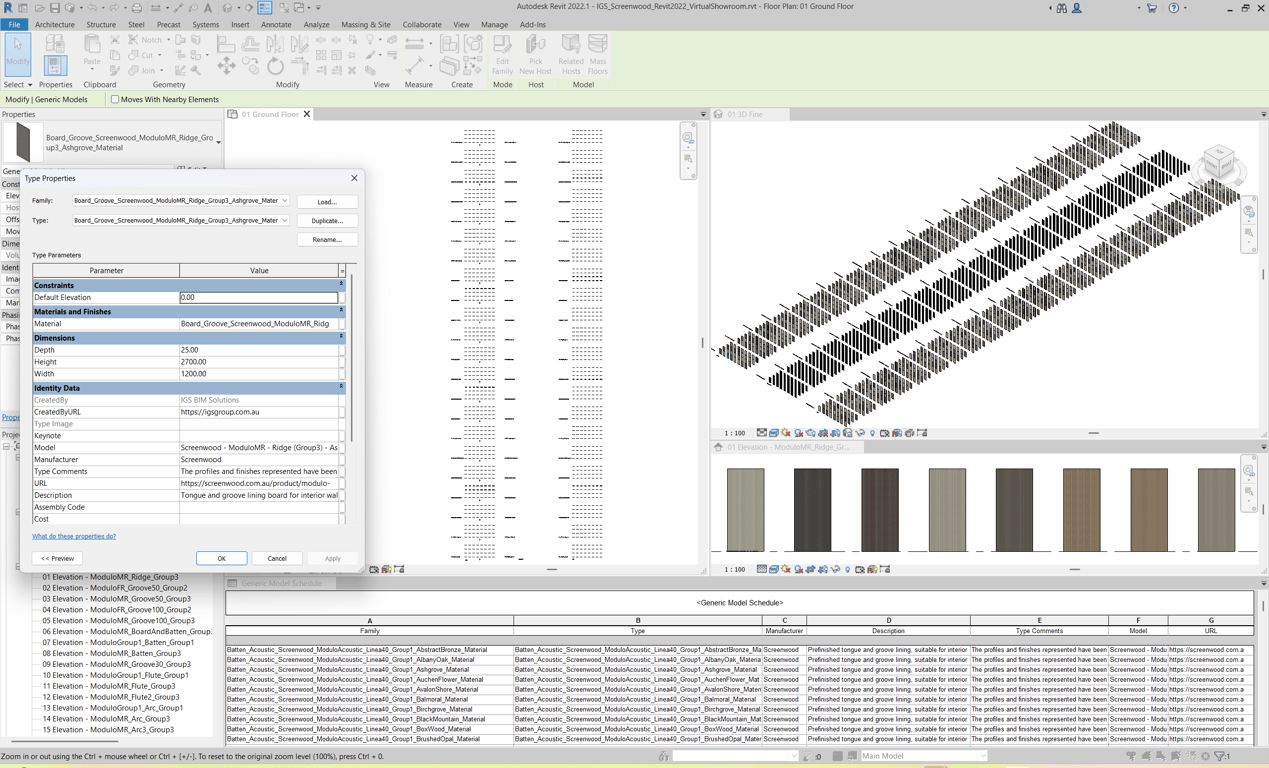The image size is (1269, 768).
Task: Open 'What do these properties do?' link
Action: [x=74, y=537]
